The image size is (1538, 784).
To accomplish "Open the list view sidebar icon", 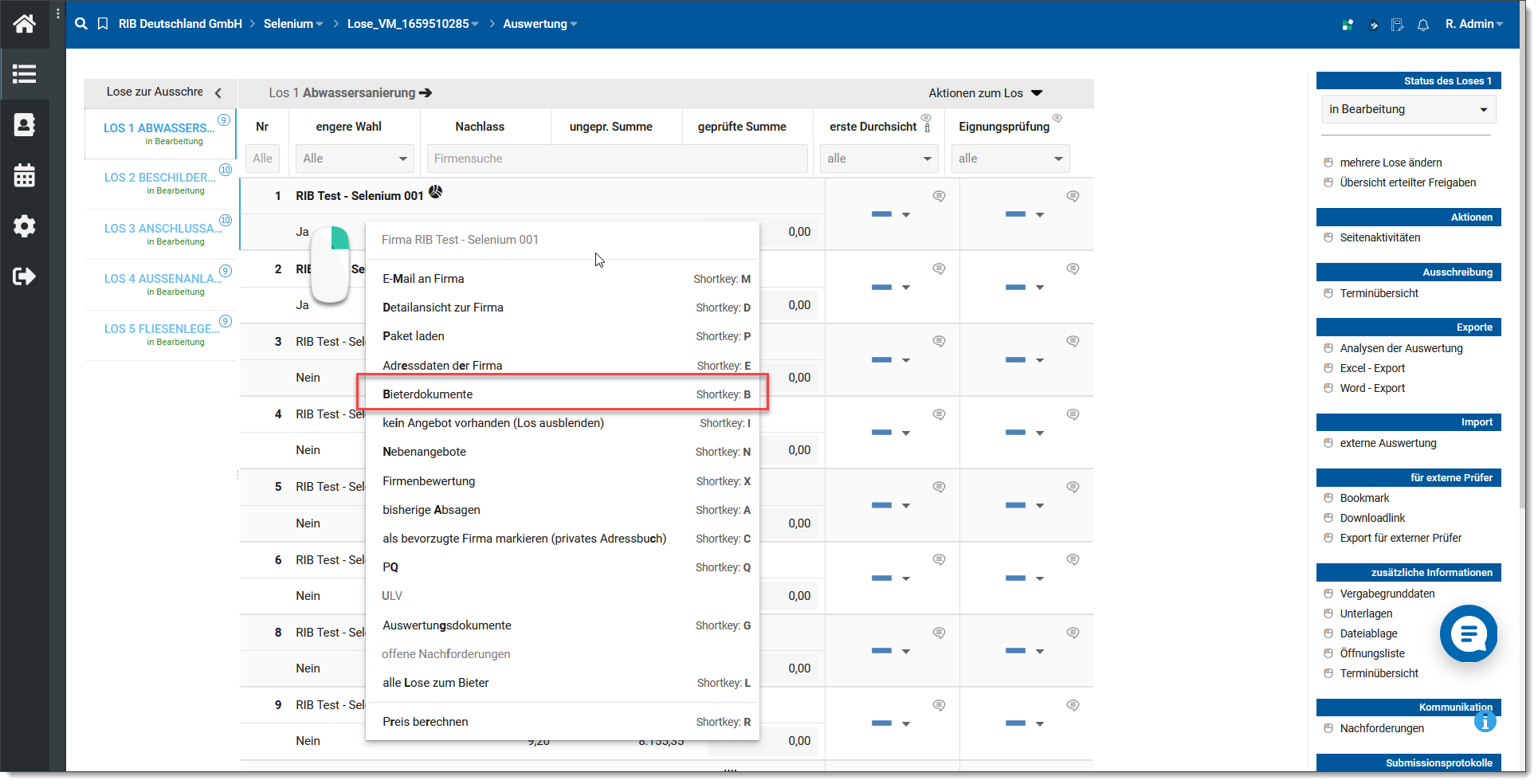I will coord(24,74).
